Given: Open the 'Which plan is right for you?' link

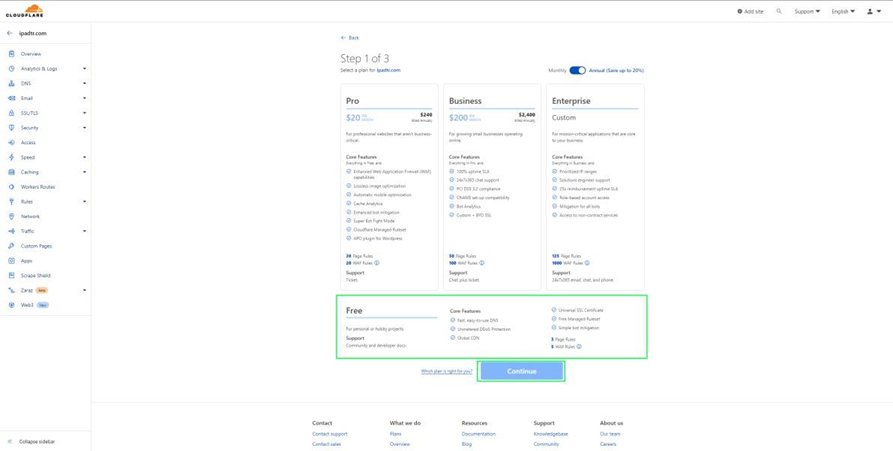Looking at the screenshot, I should click(446, 371).
